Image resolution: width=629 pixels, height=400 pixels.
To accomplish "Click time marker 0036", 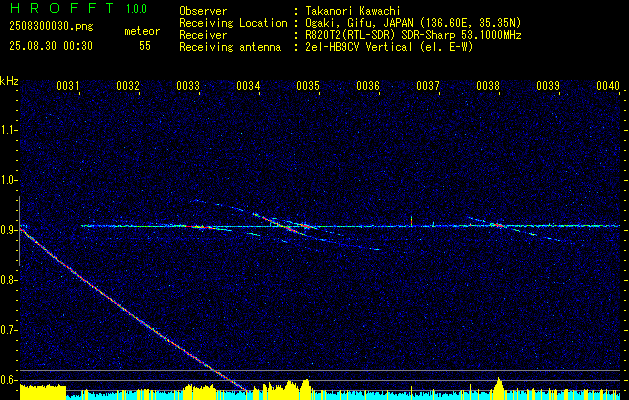I will click(368, 86).
